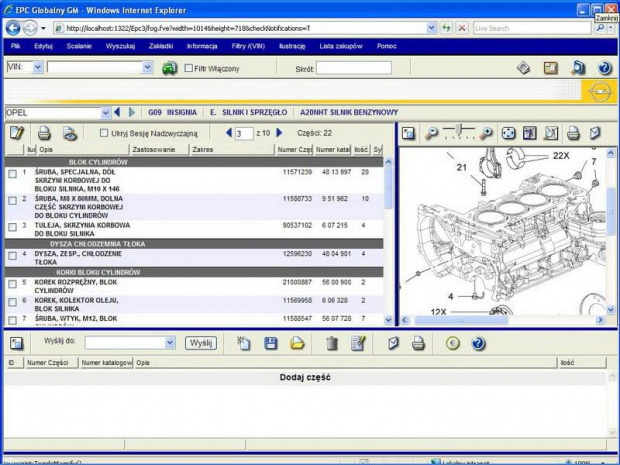Go to next illustration icon
The image size is (620, 465).
pyautogui.click(x=551, y=133)
